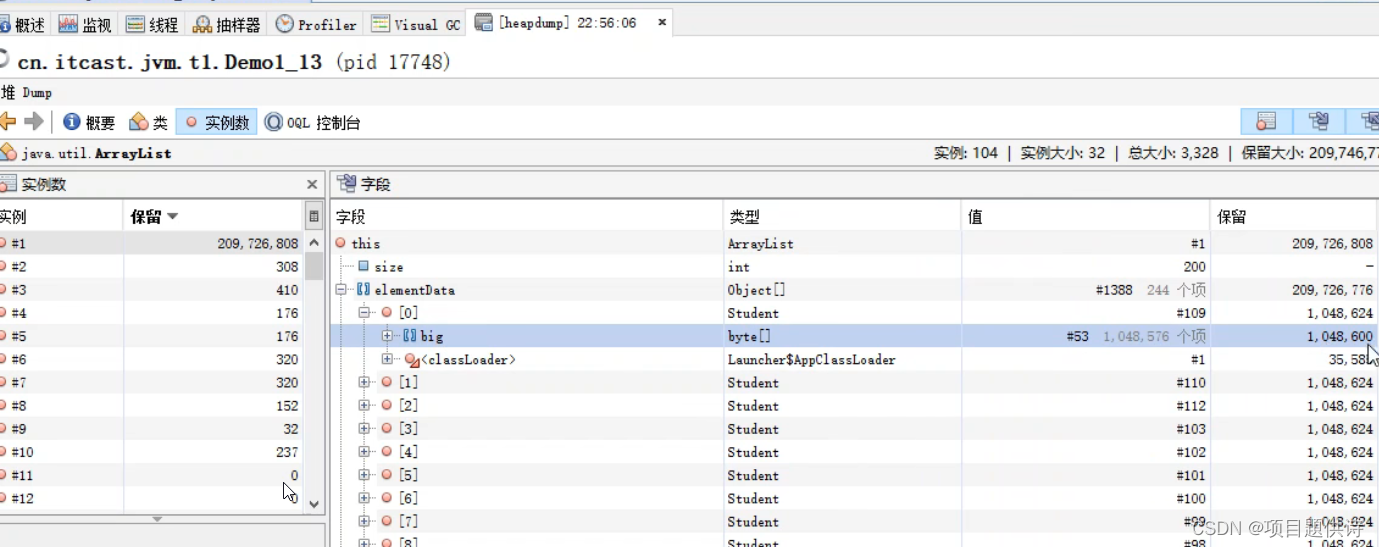
Task: Select the <classLoader> row
Action: (854, 359)
